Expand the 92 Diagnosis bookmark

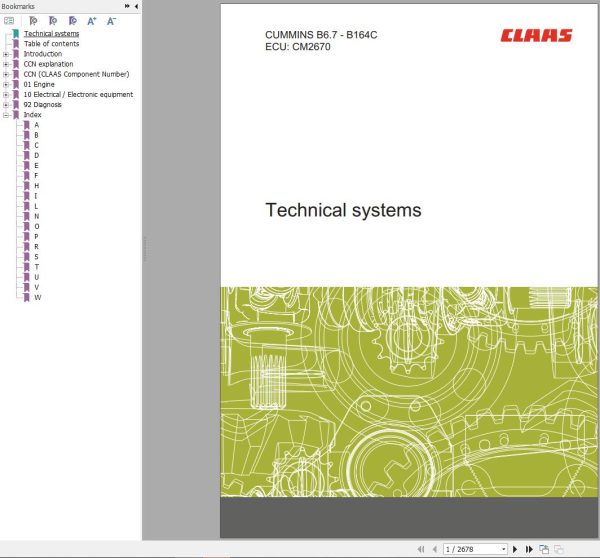[6, 105]
